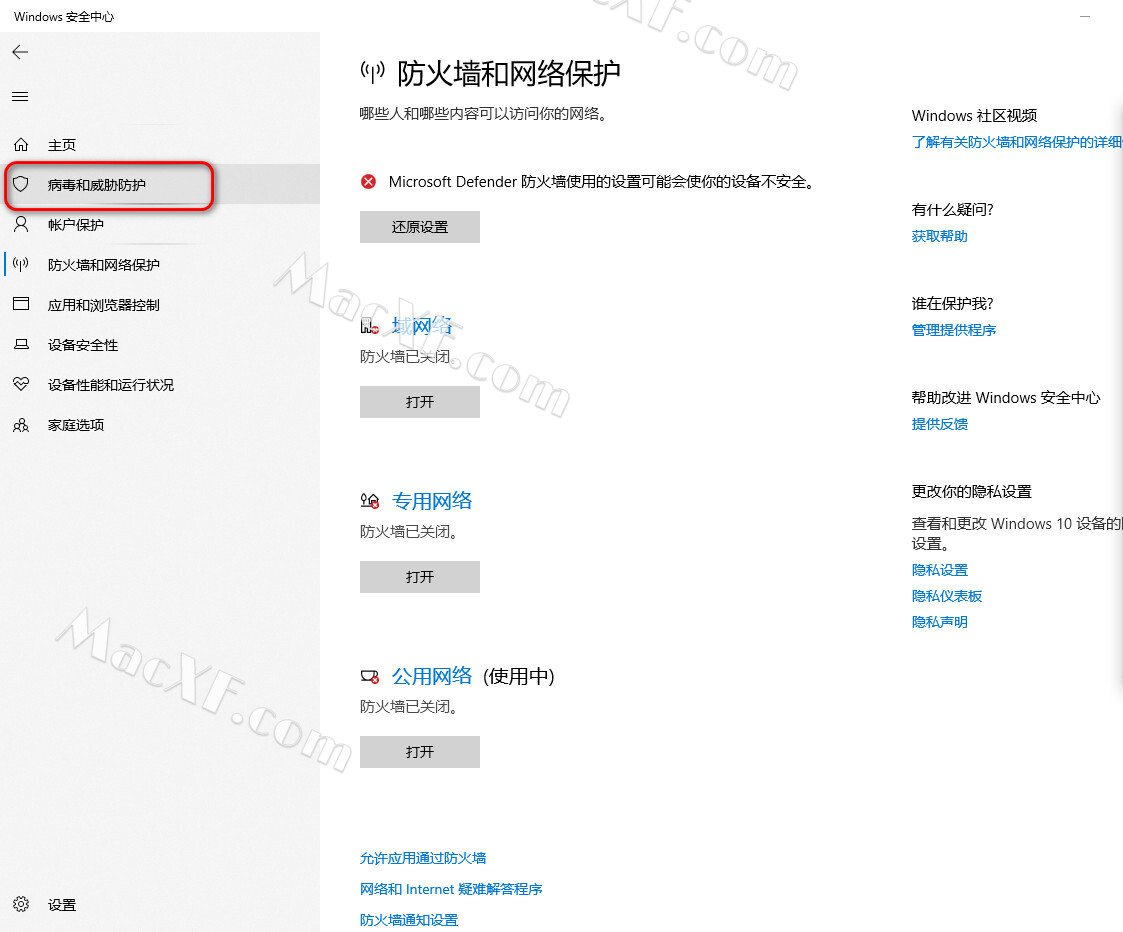Click the 管理提供程序 link

(954, 330)
